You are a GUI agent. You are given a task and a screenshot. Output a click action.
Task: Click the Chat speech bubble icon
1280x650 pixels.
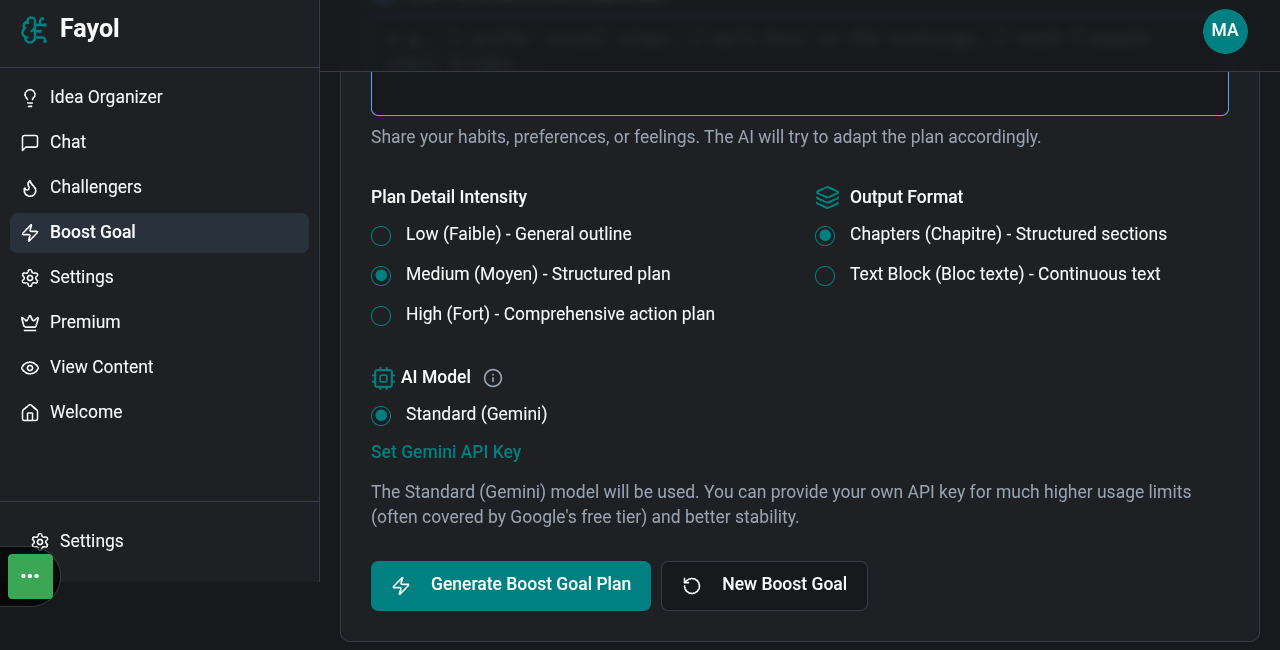(30, 142)
